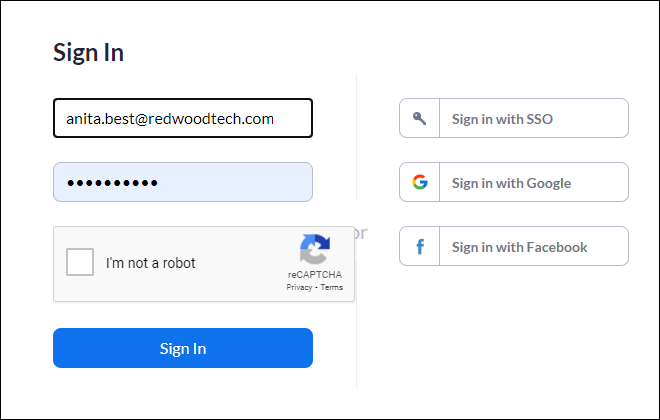Click the reCAPTCHA wordmark text
This screenshot has height=420, width=660.
pyautogui.click(x=314, y=274)
